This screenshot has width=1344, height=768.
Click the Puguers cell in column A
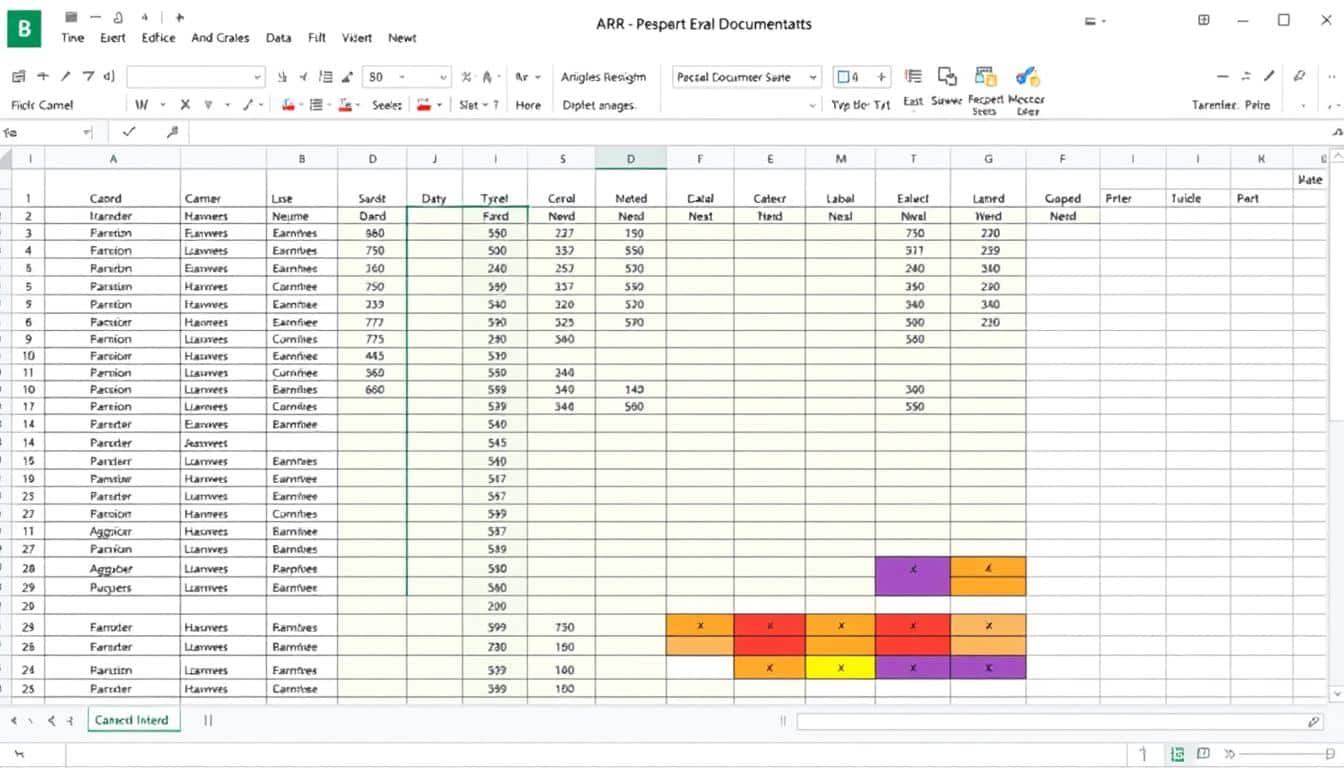[x=111, y=588]
